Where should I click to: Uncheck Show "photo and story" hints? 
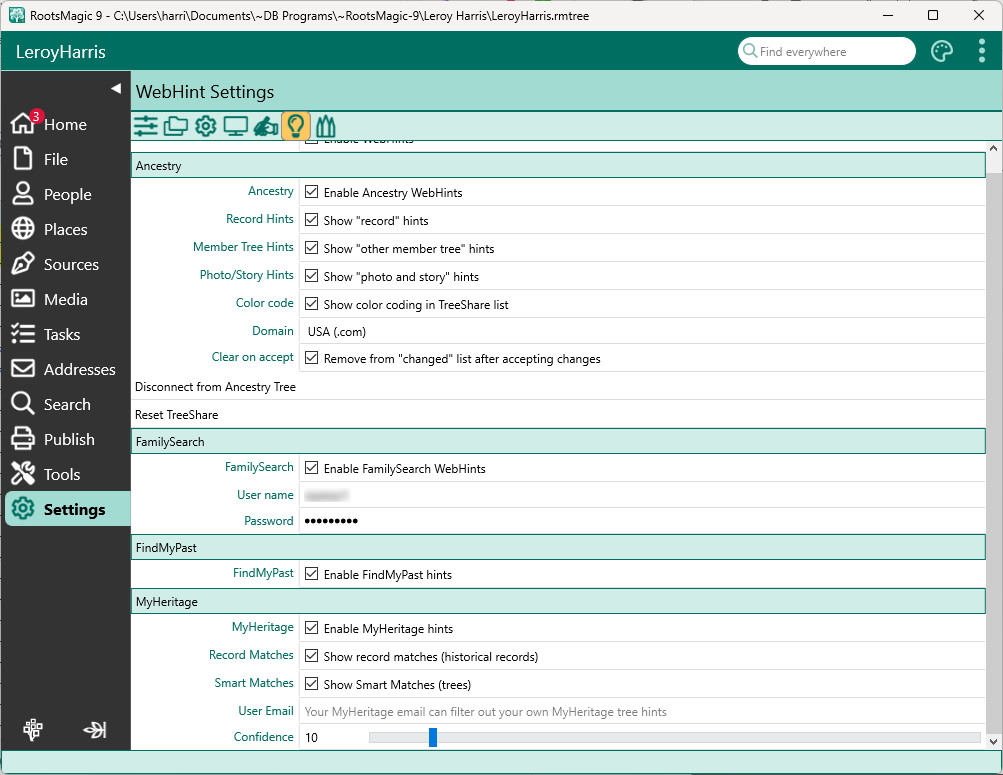pos(312,276)
